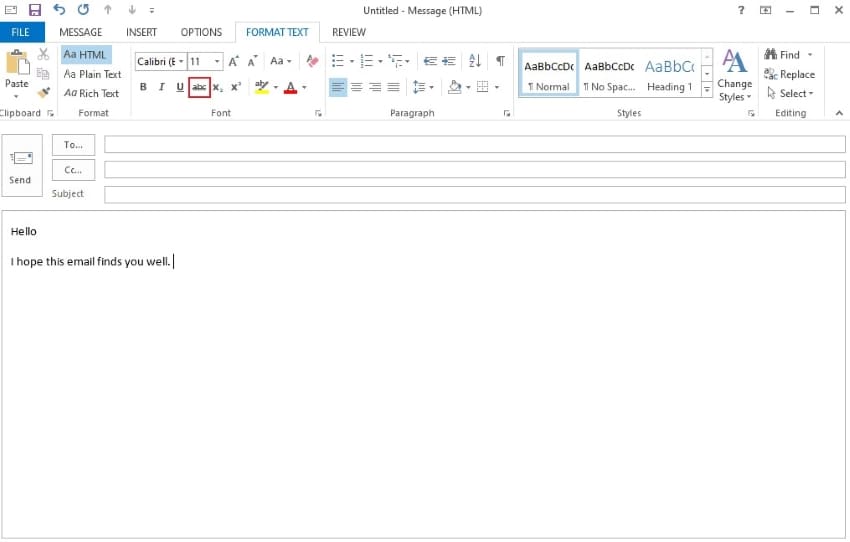850x542 pixels.
Task: Apply subscript formatting
Action: tap(218, 87)
